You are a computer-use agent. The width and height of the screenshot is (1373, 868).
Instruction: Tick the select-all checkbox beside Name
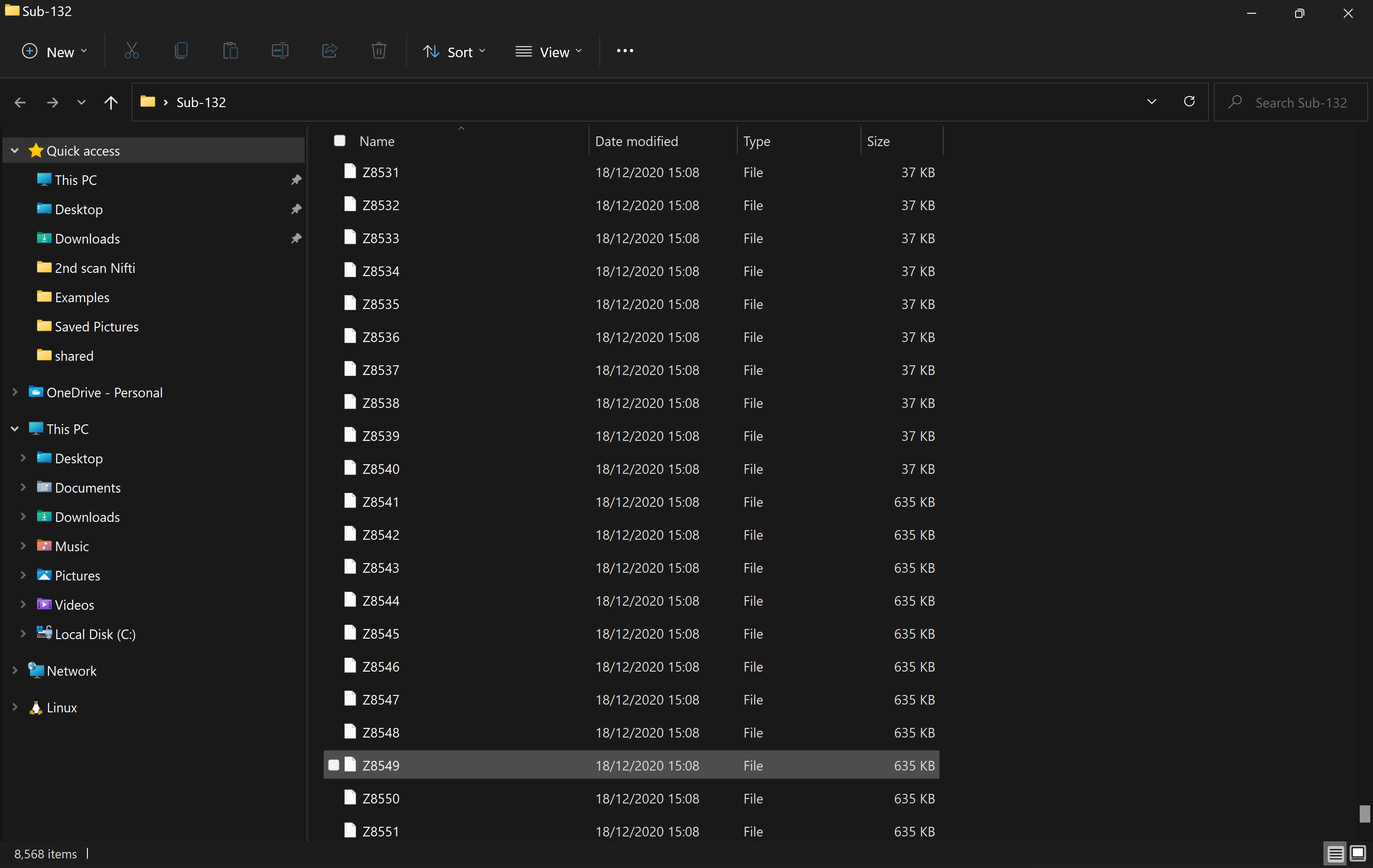coord(340,140)
